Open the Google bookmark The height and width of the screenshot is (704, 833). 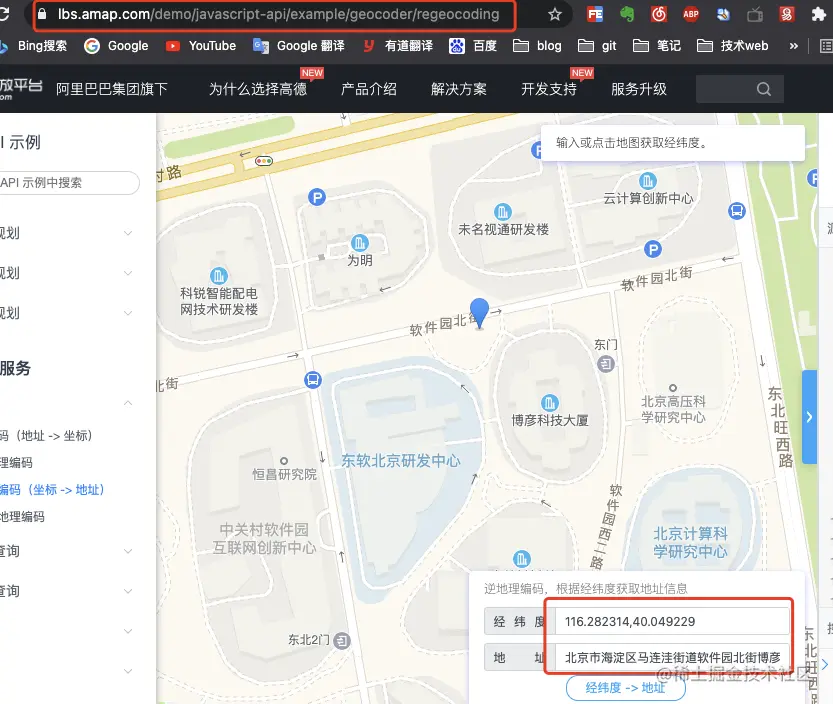coord(116,46)
